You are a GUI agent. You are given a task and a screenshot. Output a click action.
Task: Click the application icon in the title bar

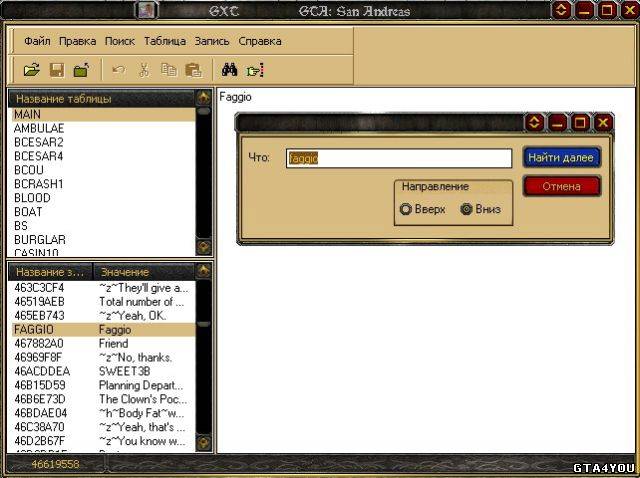[146, 10]
